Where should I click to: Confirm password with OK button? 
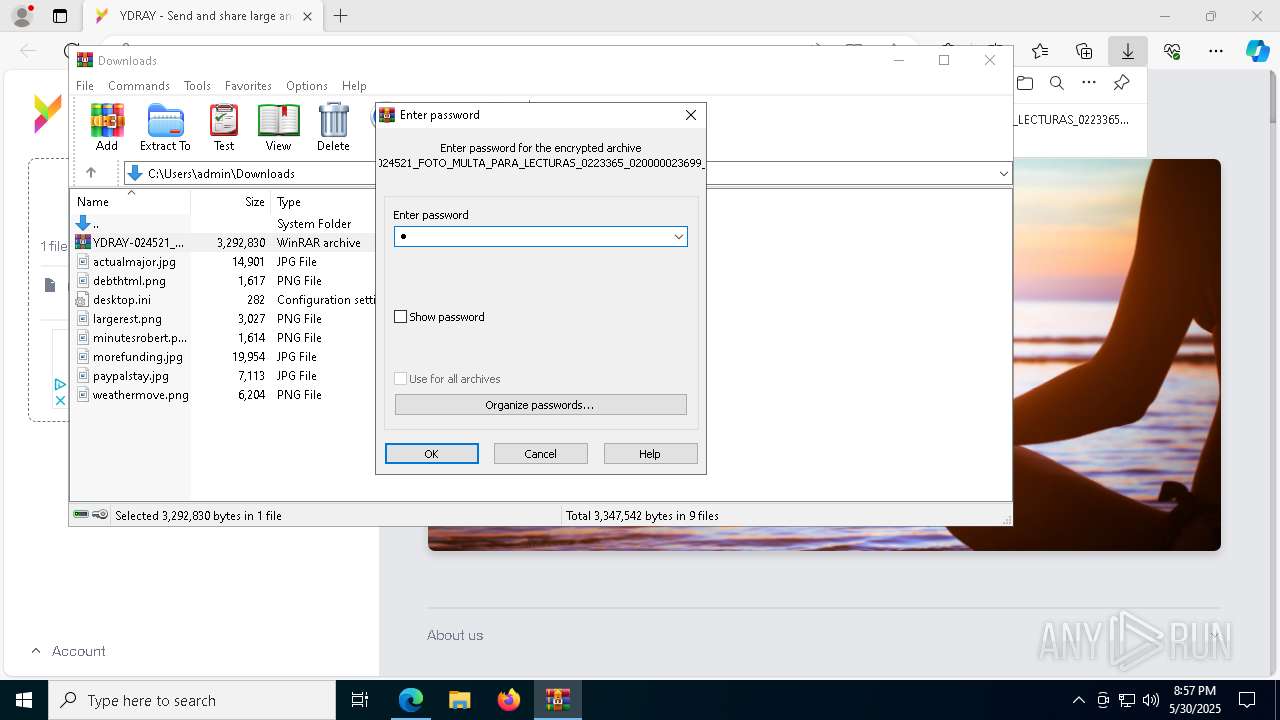point(432,454)
